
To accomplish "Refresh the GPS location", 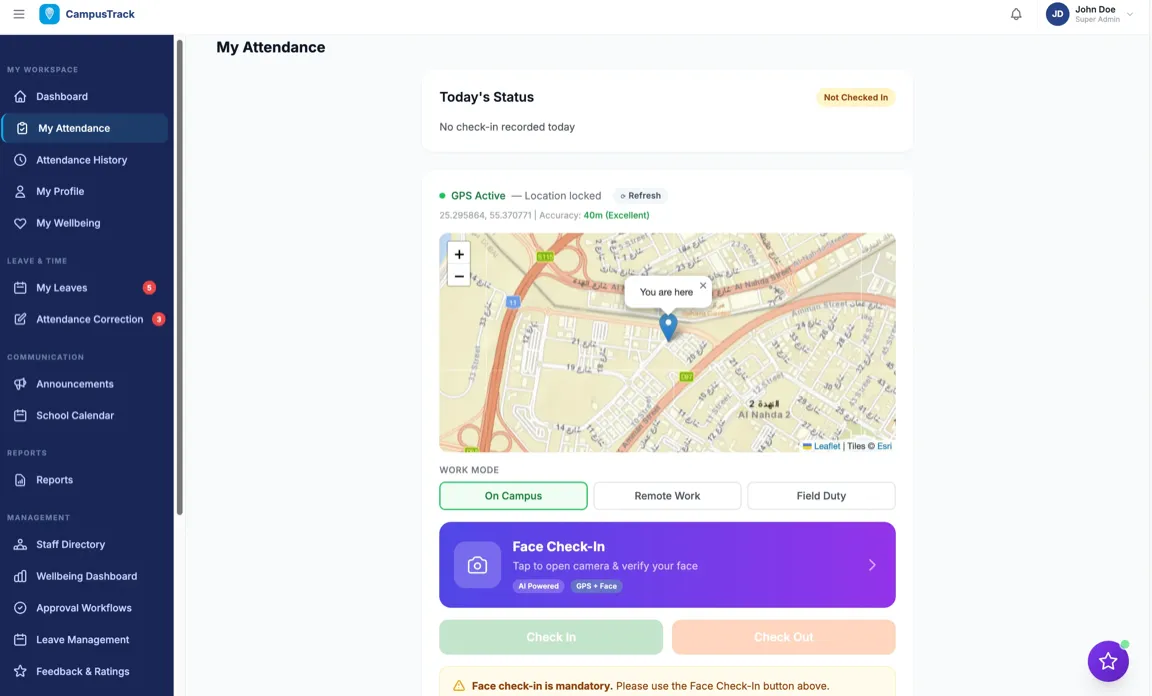I will point(640,196).
